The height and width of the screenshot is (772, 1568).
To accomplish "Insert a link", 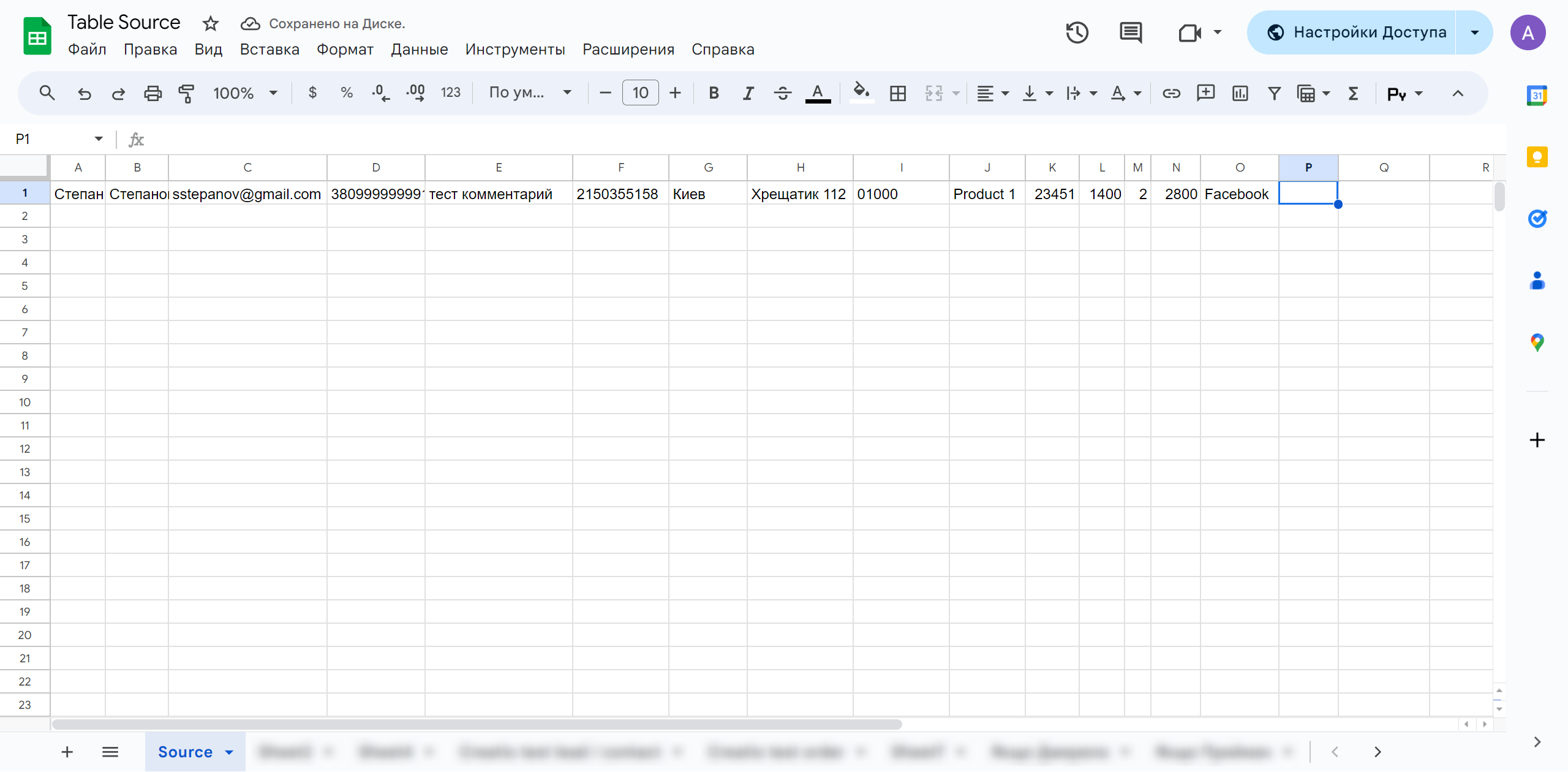I will [1171, 93].
